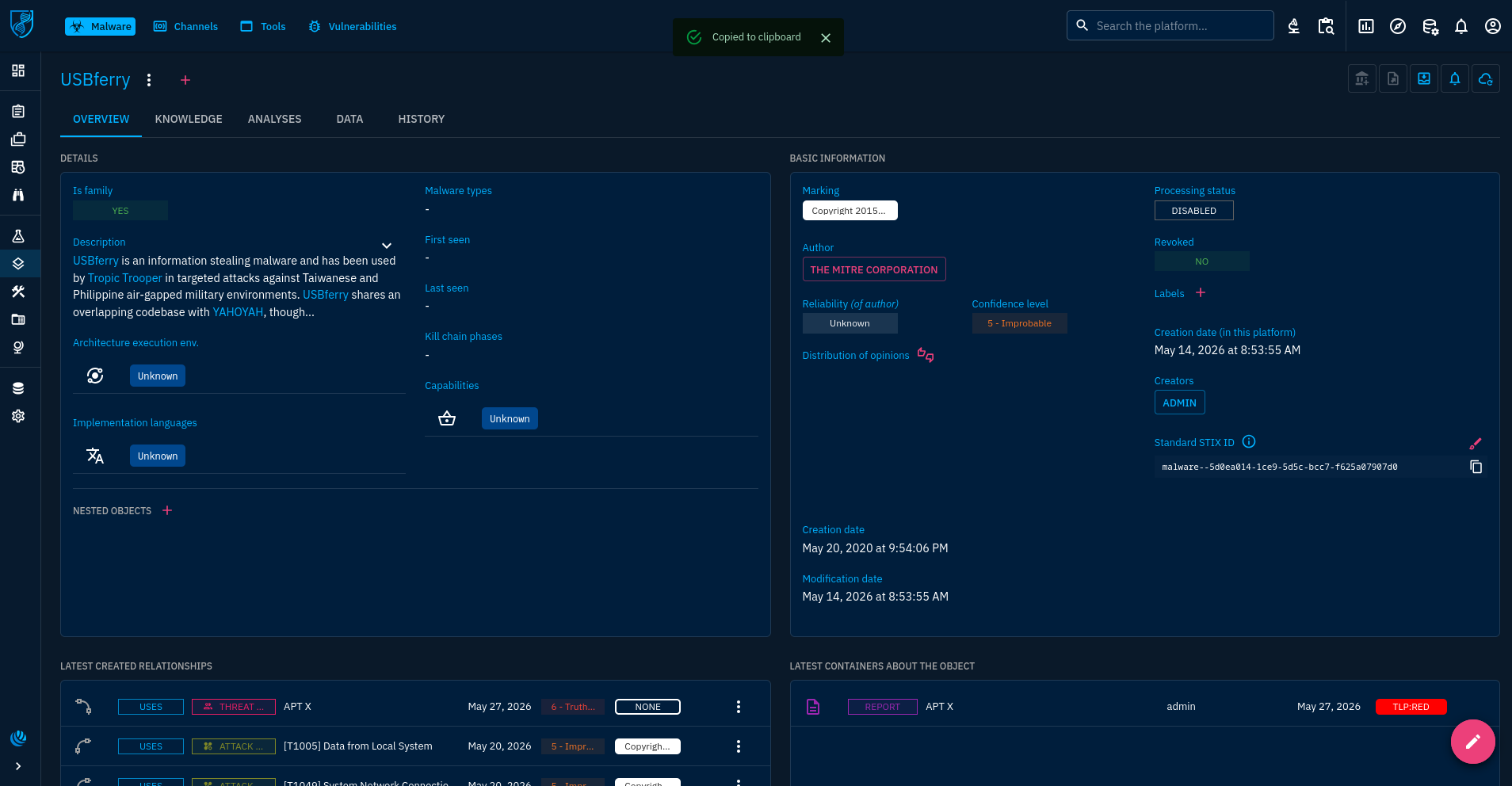The image size is (1512, 786).
Task: Open the Distribution of opinions reaction icon
Action: 926,355
